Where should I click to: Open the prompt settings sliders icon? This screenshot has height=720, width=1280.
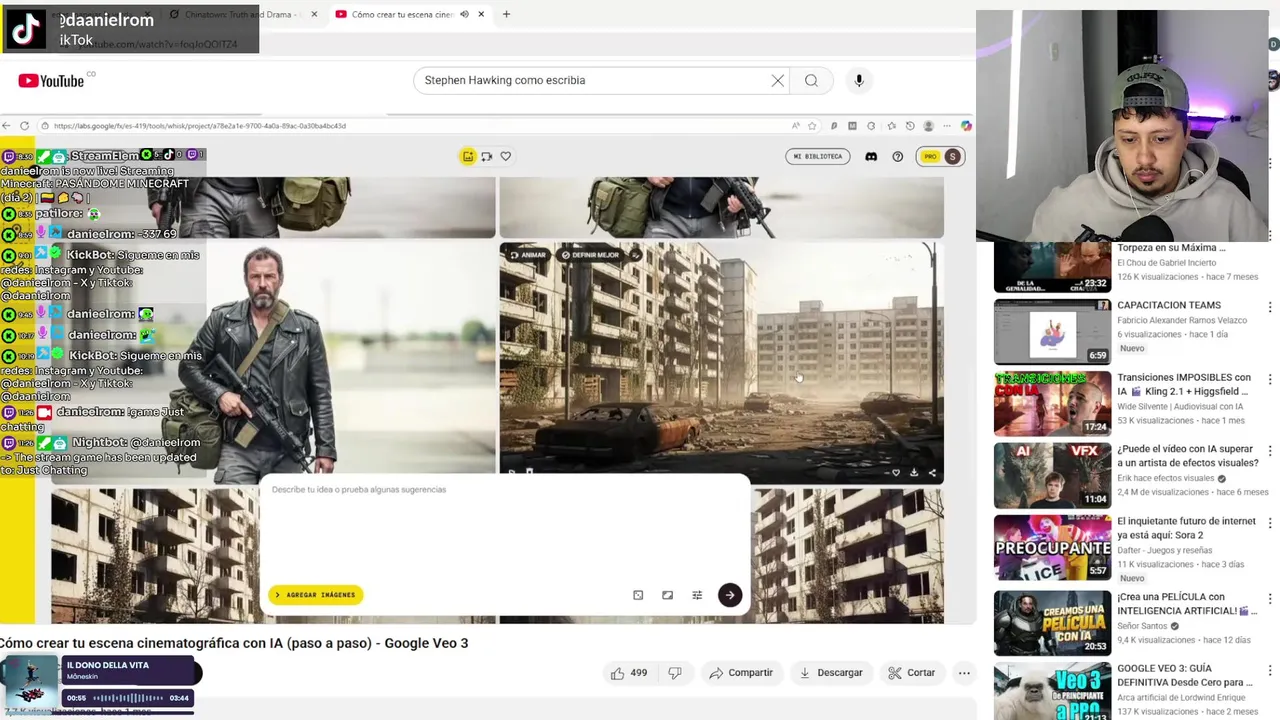tap(697, 595)
